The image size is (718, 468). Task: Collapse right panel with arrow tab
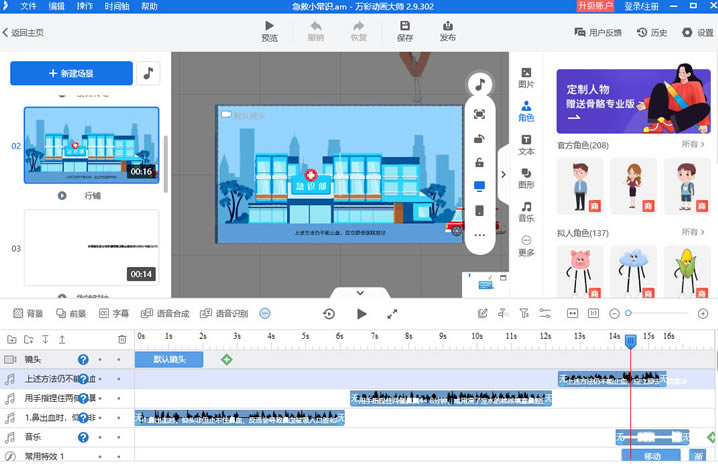click(503, 174)
